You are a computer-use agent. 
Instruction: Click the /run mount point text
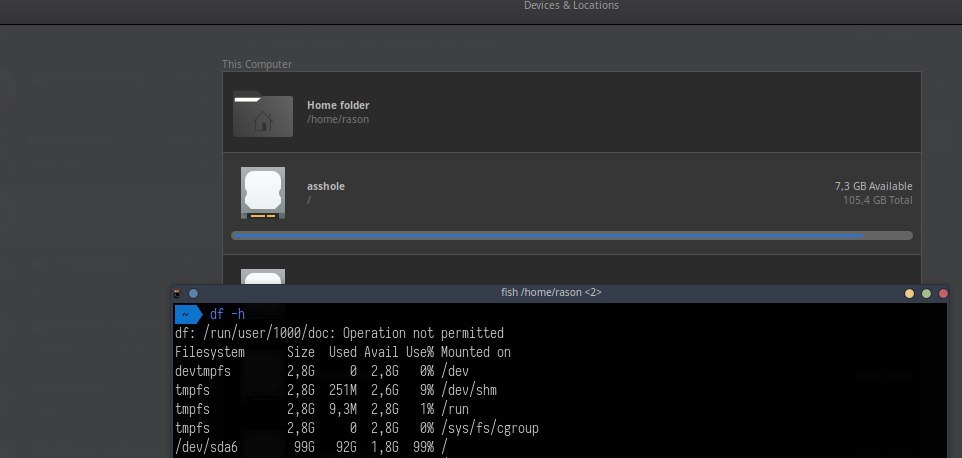click(455, 409)
